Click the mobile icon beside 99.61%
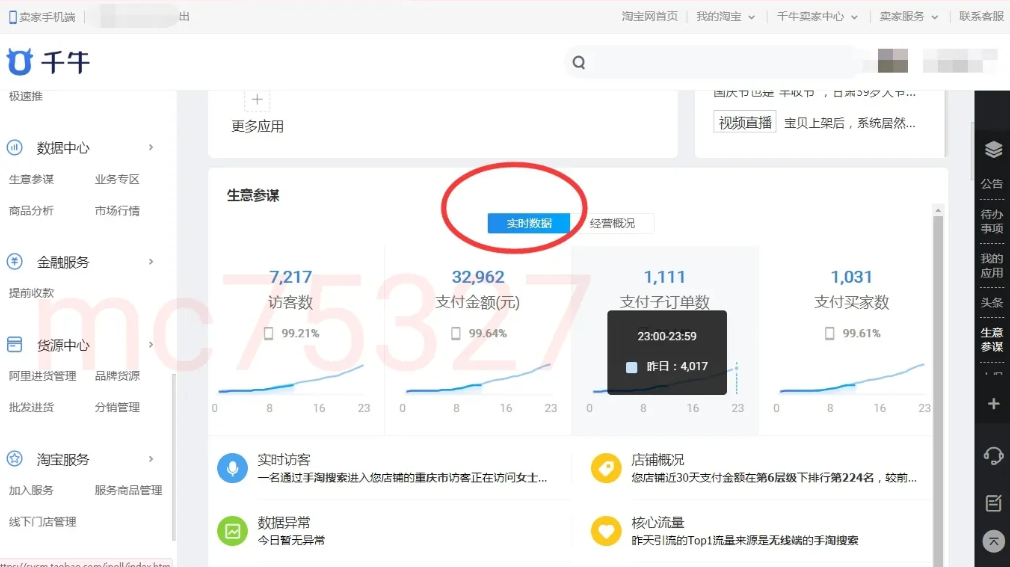Screen dimensions: 1010x567 [x=830, y=333]
